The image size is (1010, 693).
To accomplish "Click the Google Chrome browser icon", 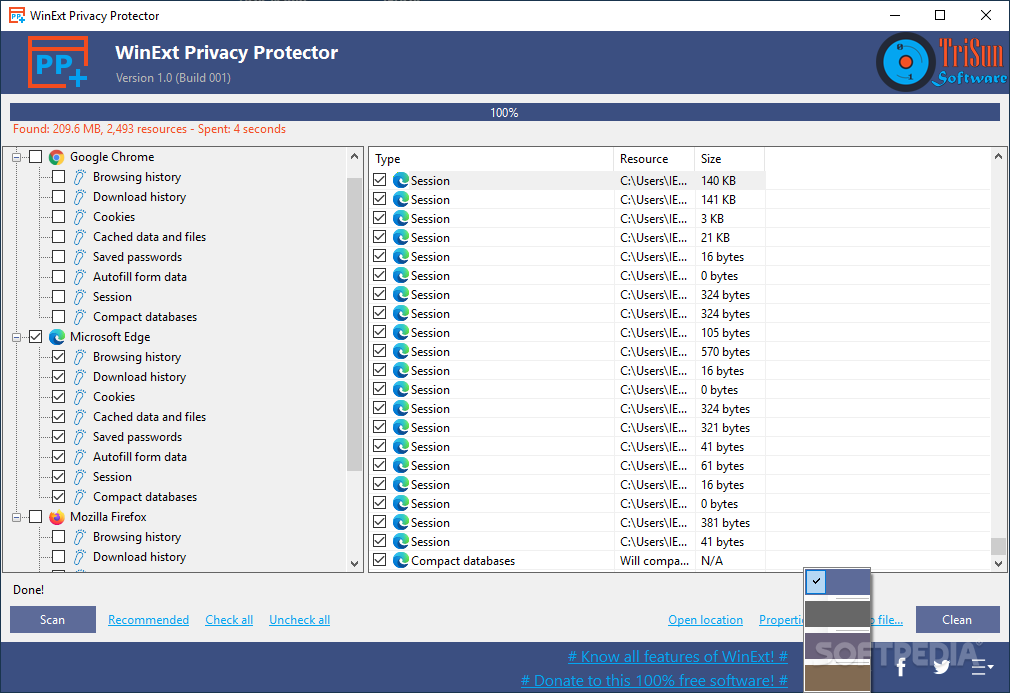I will (57, 157).
